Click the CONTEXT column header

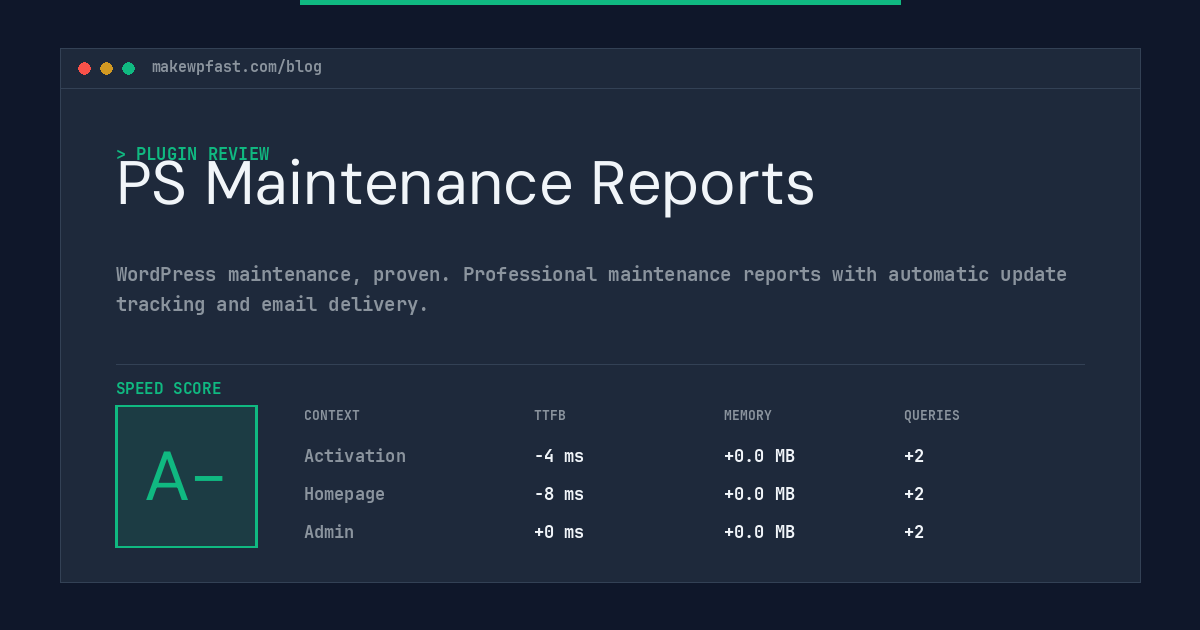(332, 416)
